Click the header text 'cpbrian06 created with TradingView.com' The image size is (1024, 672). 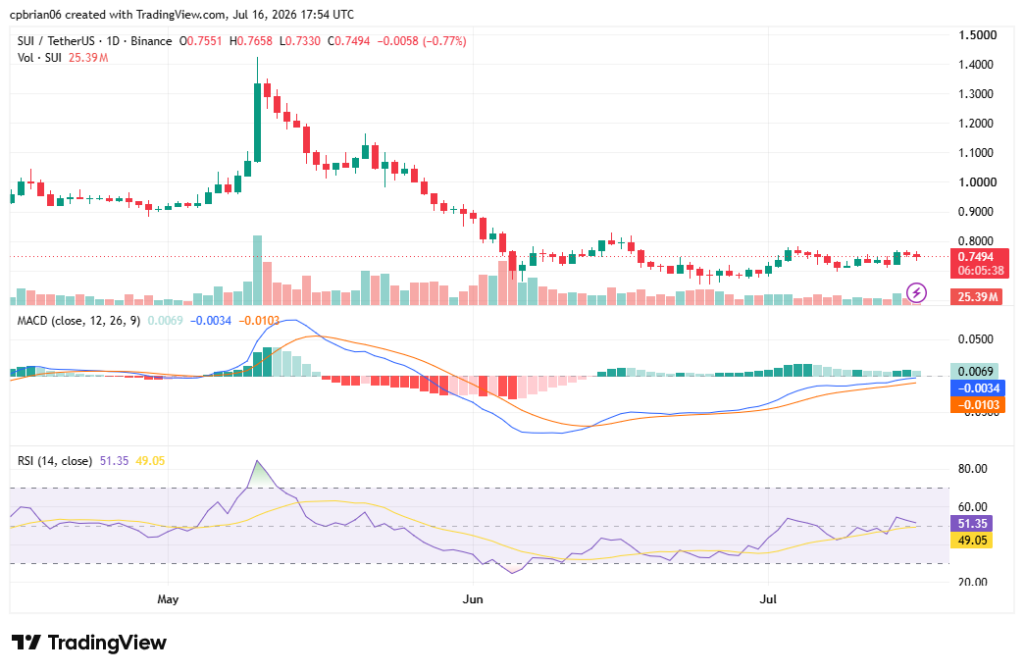[118, 14]
